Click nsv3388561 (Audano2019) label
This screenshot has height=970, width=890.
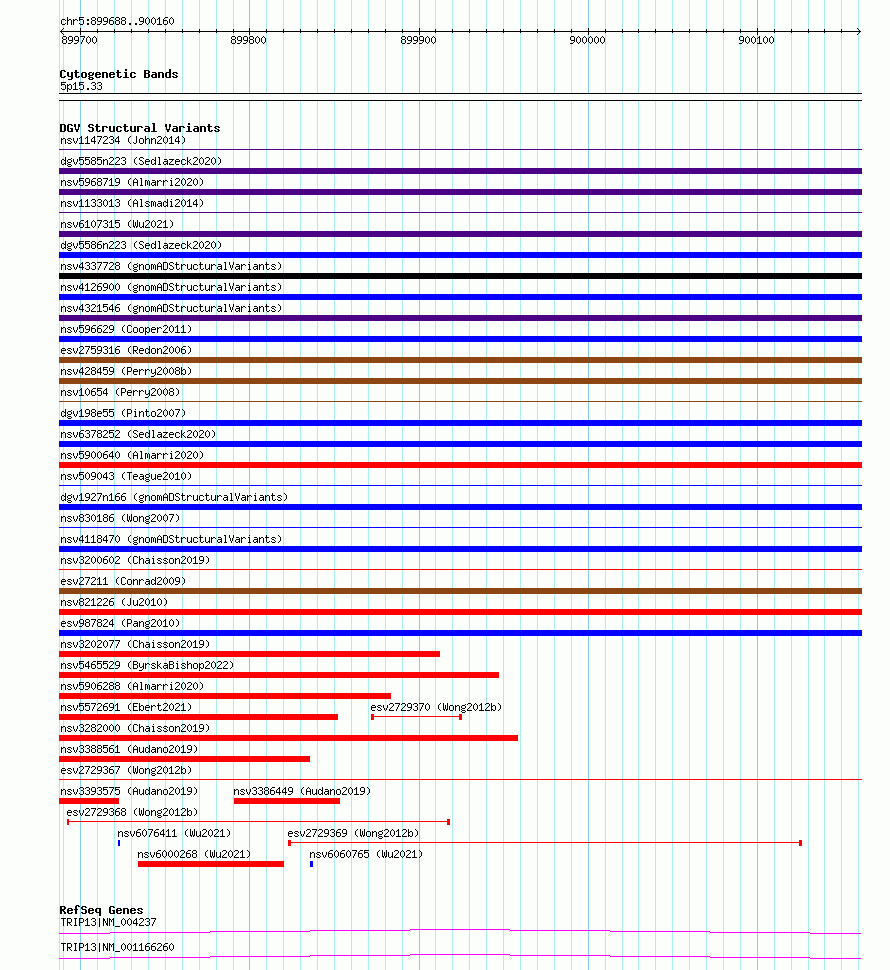click(x=129, y=750)
